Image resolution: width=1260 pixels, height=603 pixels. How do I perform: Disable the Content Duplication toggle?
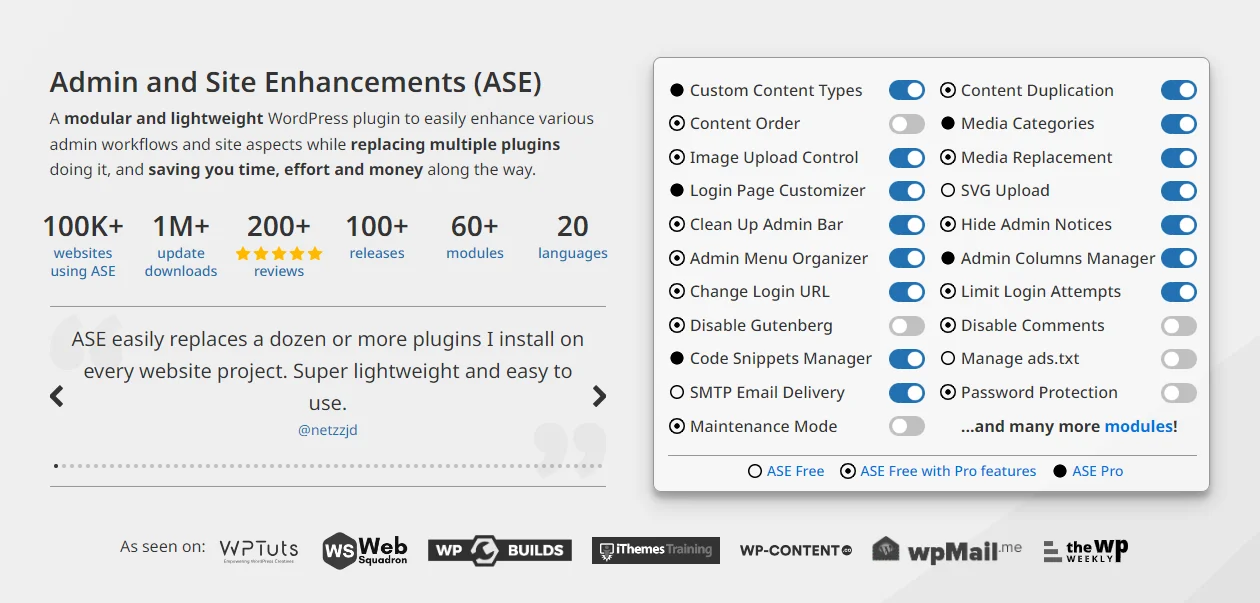click(1179, 90)
